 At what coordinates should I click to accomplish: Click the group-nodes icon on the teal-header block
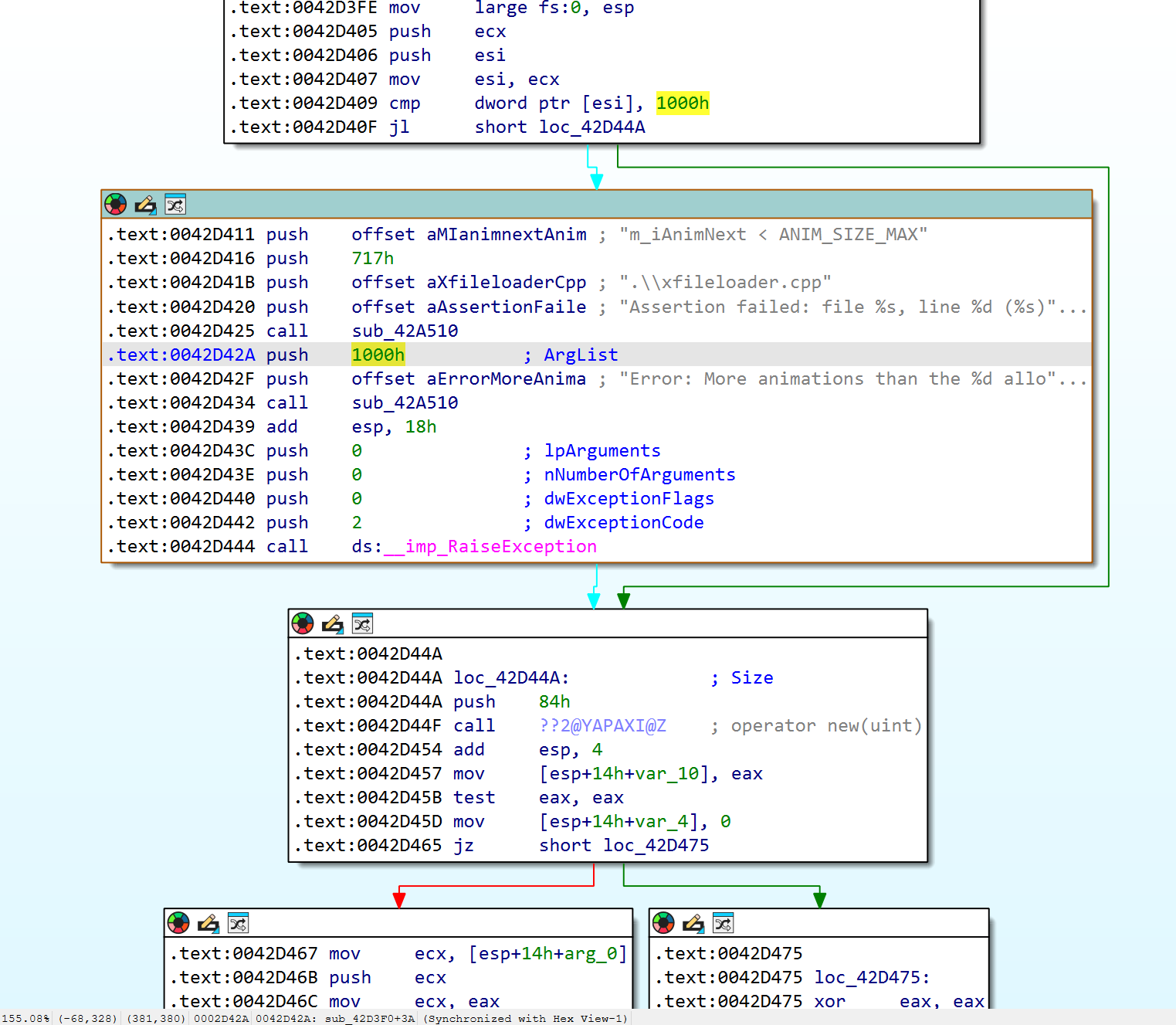pos(175,205)
